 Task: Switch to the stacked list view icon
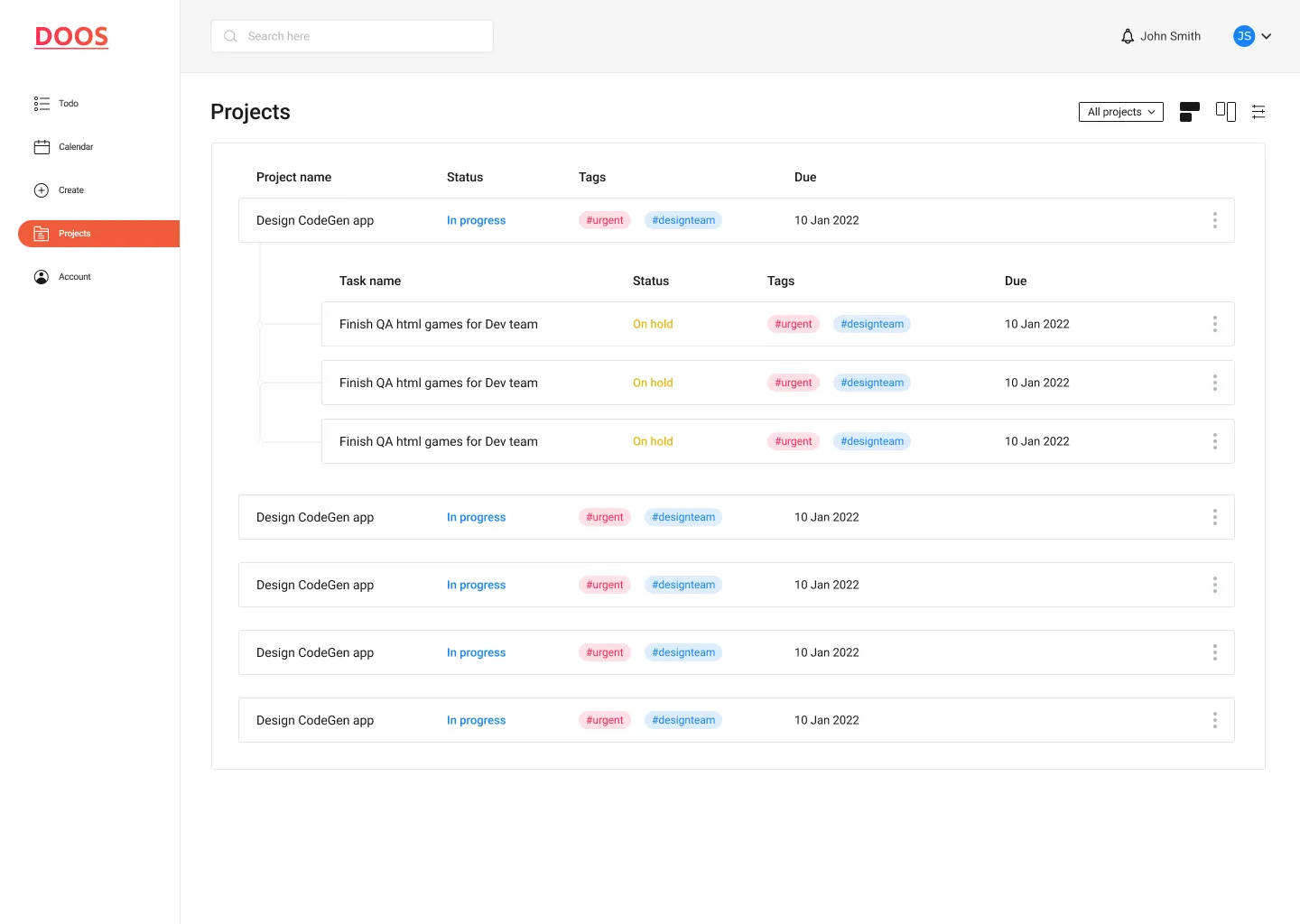click(x=1190, y=112)
